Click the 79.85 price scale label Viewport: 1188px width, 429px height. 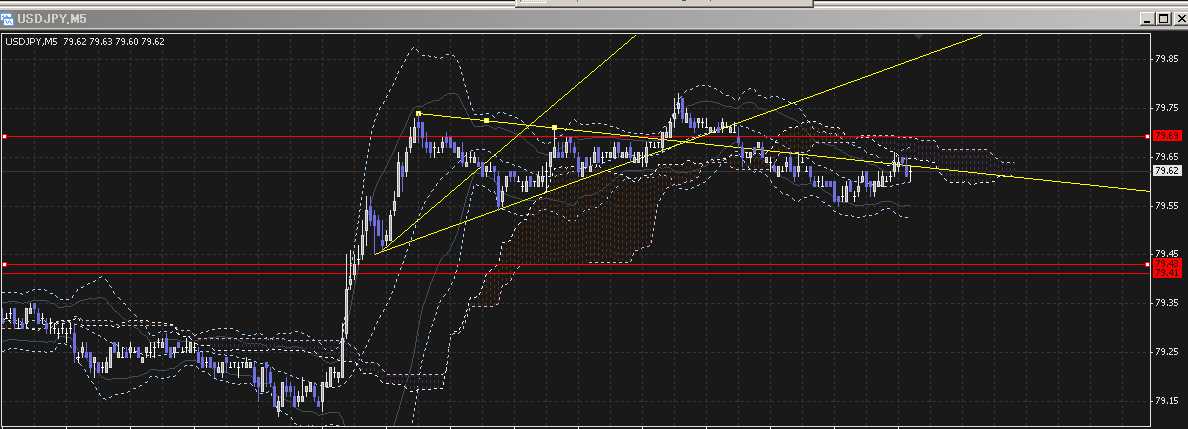pyautogui.click(x=1164, y=59)
